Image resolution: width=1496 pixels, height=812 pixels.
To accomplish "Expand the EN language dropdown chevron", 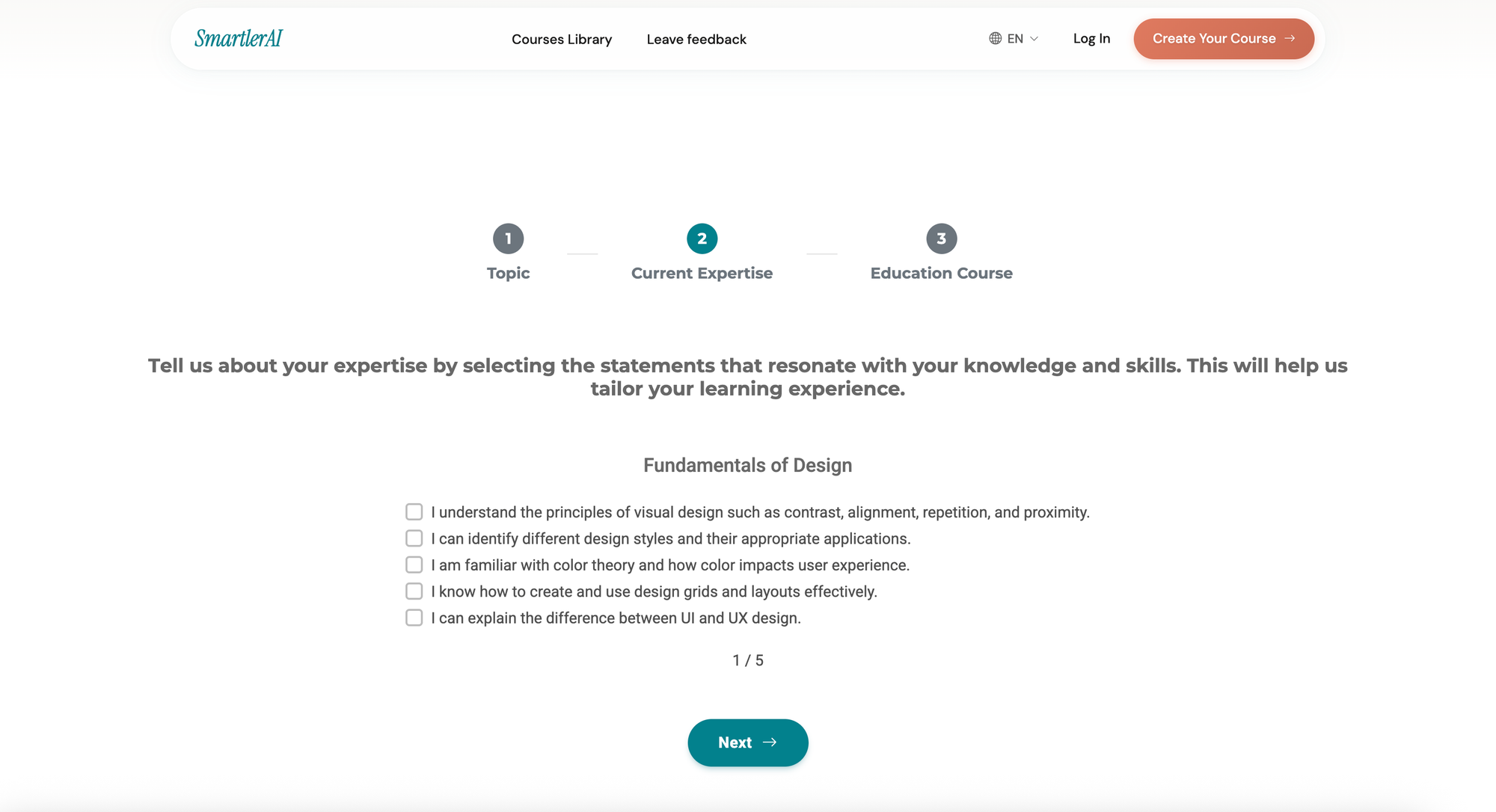I will point(1034,39).
